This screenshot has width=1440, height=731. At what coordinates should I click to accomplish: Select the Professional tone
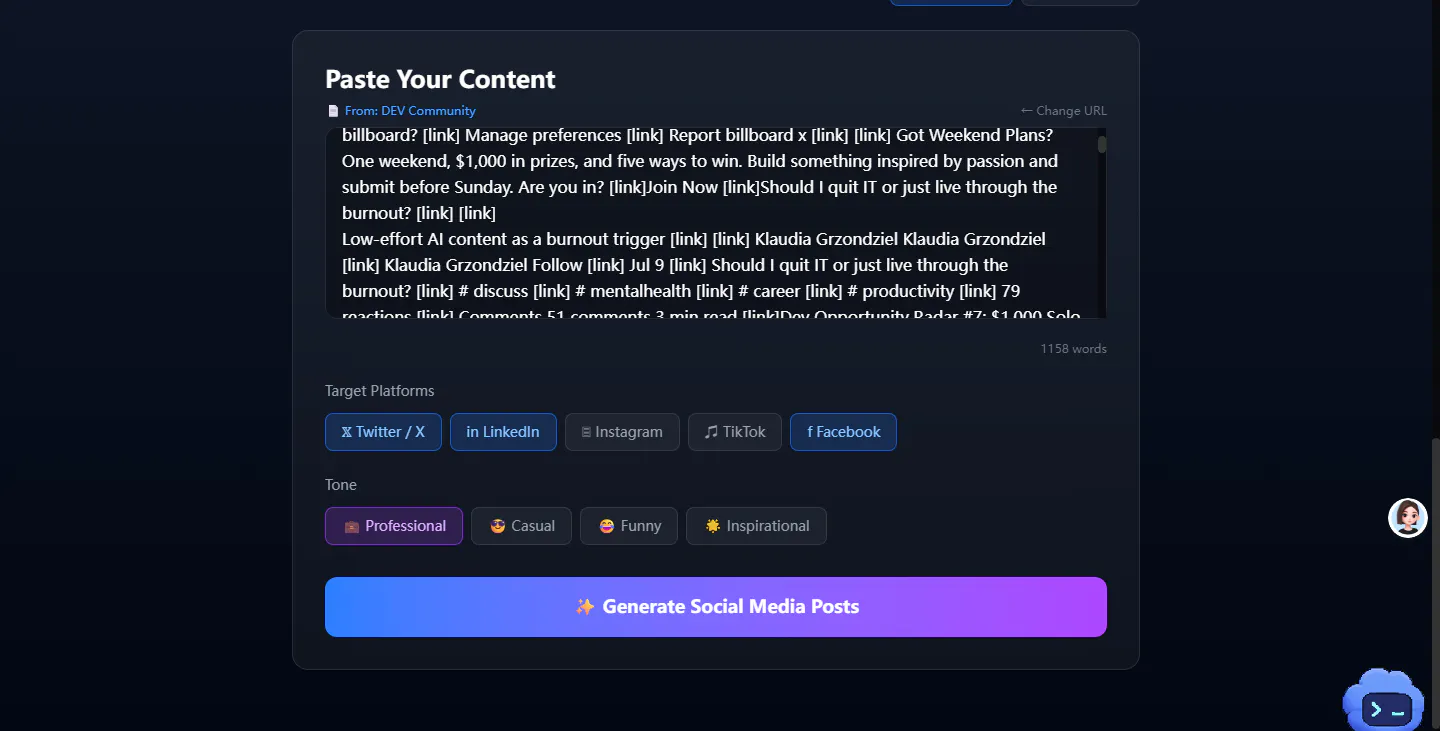click(394, 526)
